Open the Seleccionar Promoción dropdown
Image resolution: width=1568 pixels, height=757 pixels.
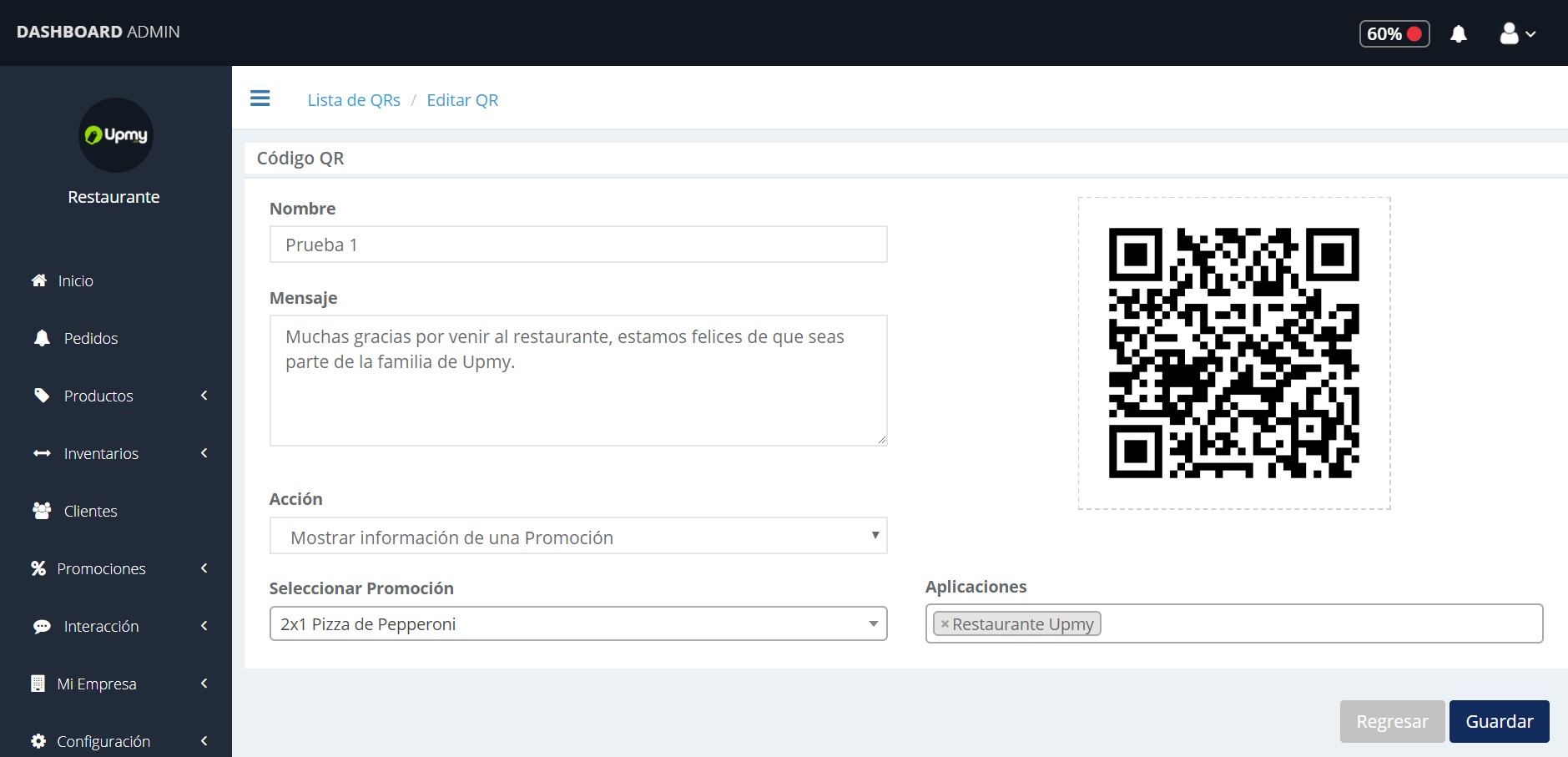578,623
